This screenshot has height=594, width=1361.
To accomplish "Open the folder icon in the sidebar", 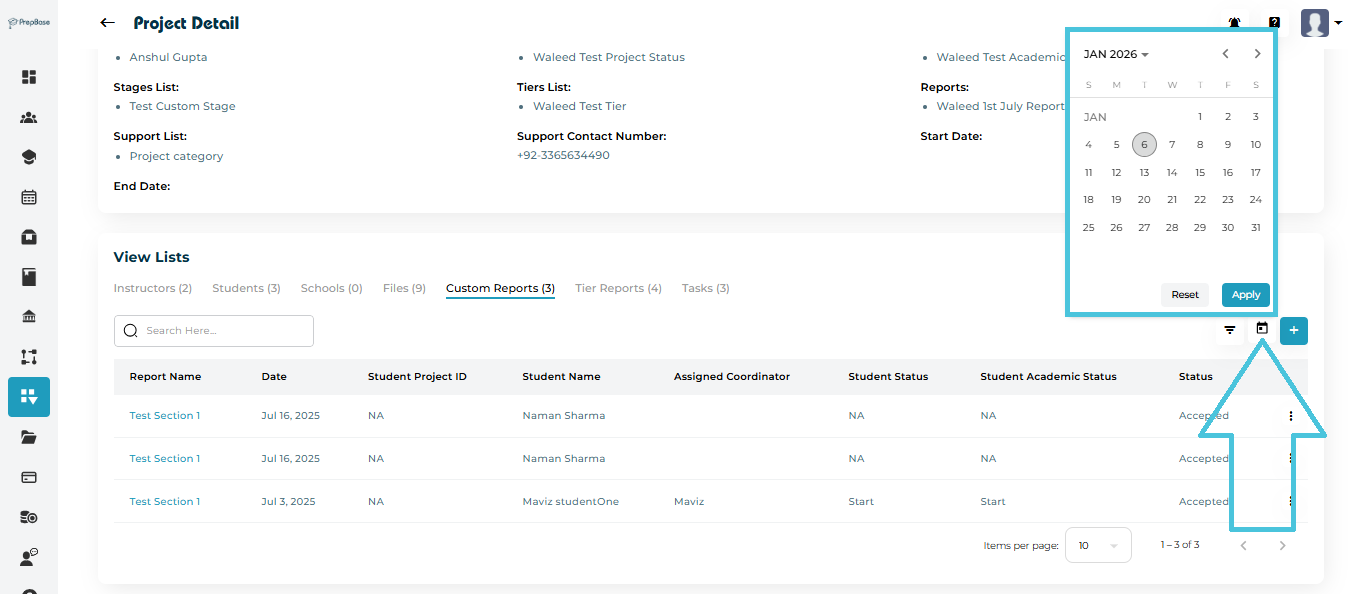I will 29,437.
